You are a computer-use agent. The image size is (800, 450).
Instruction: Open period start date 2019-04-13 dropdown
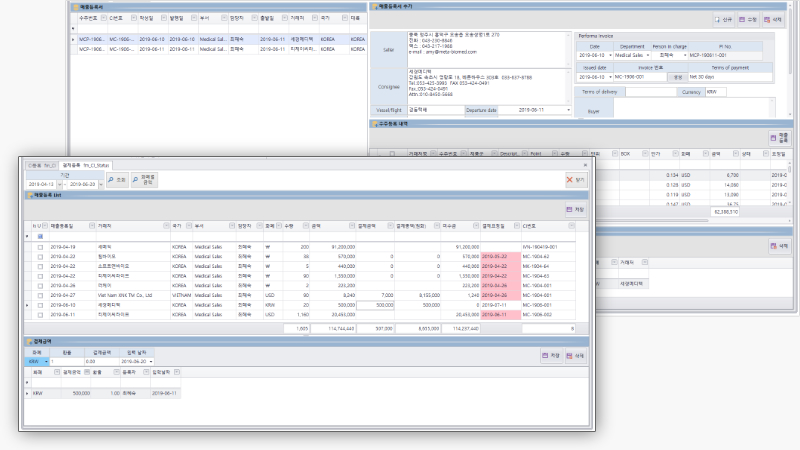click(x=59, y=184)
